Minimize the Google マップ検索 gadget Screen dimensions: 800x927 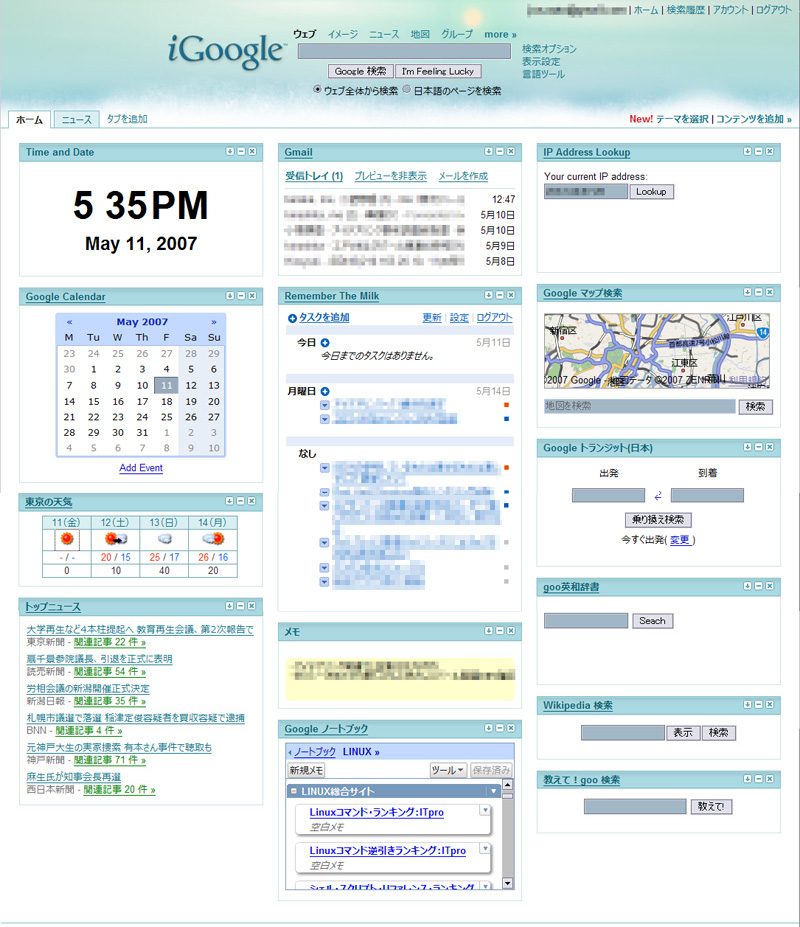tap(759, 292)
